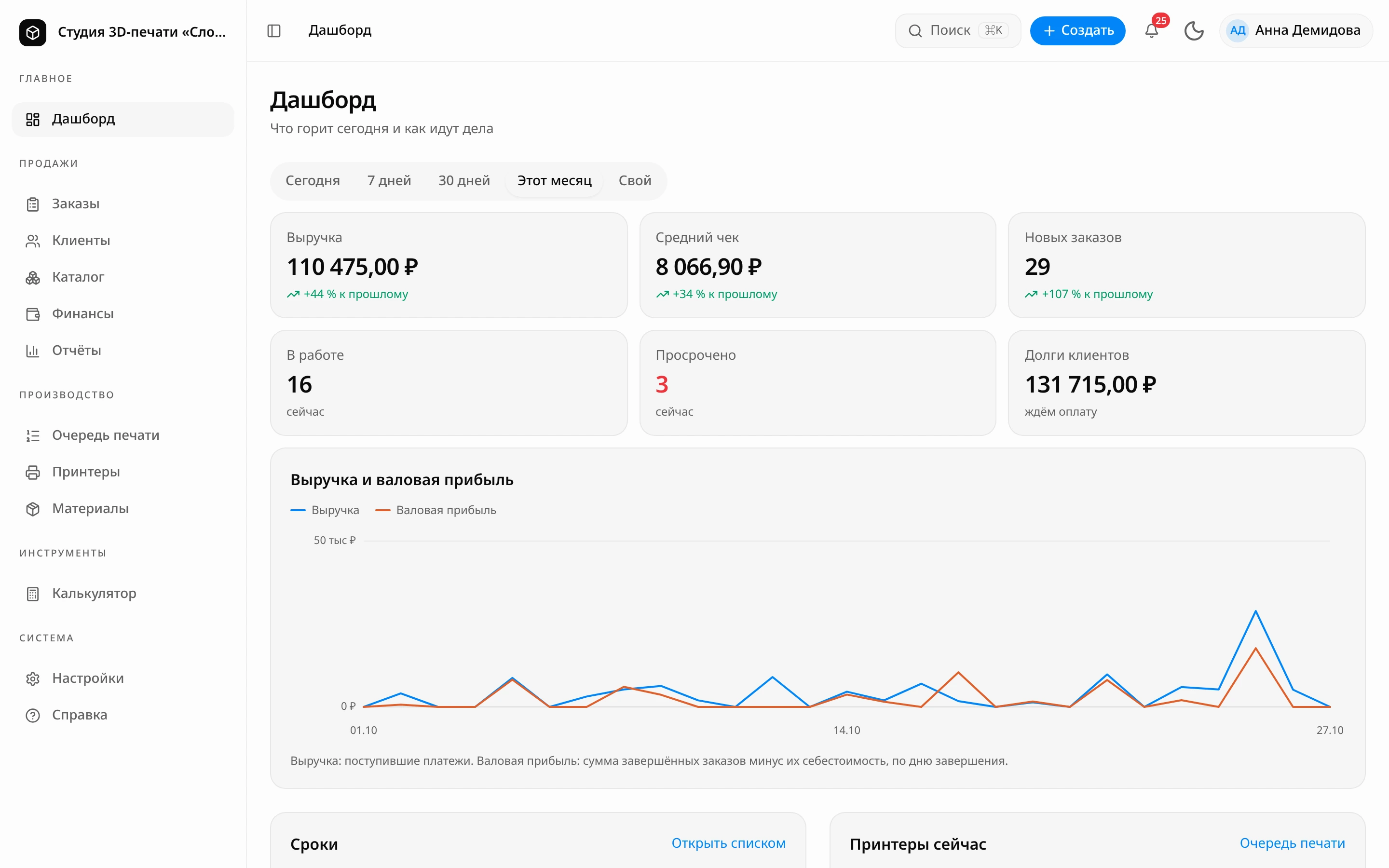Open the Выручка 110 475,00 ₽ card
Image resolution: width=1389 pixels, height=868 pixels.
coord(448,265)
